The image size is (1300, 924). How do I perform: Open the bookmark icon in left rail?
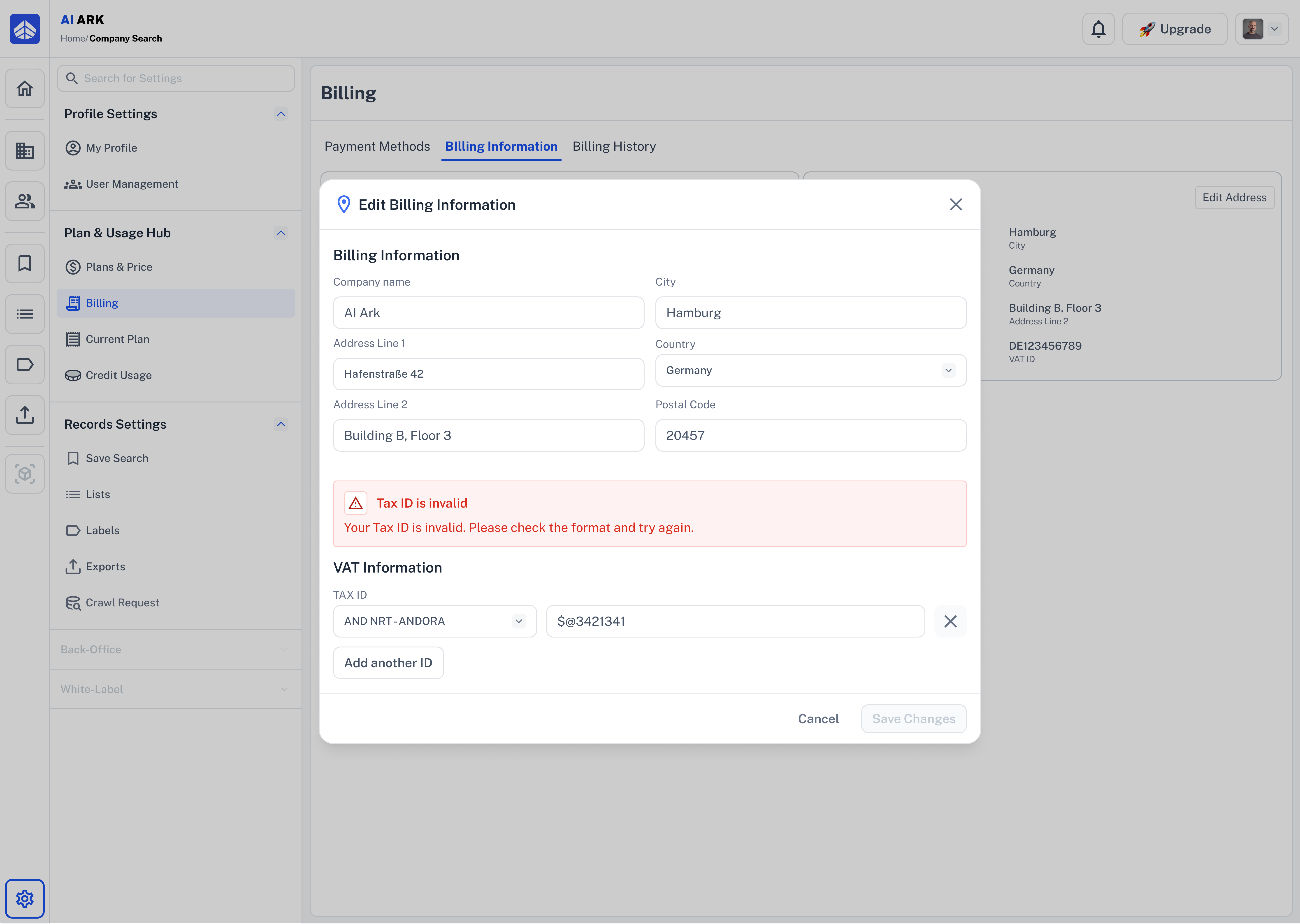(24, 263)
